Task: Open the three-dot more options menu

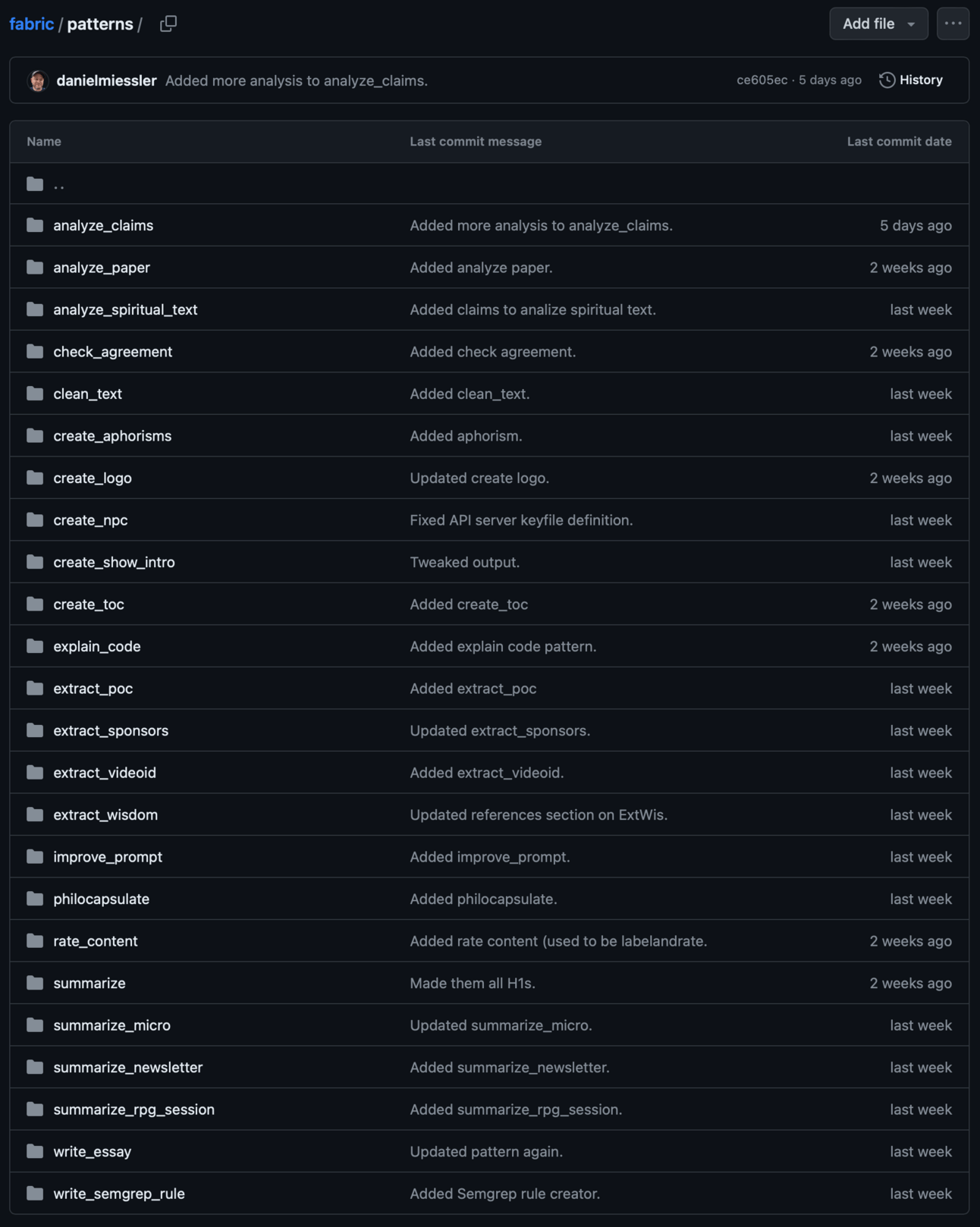Action: 953,24
